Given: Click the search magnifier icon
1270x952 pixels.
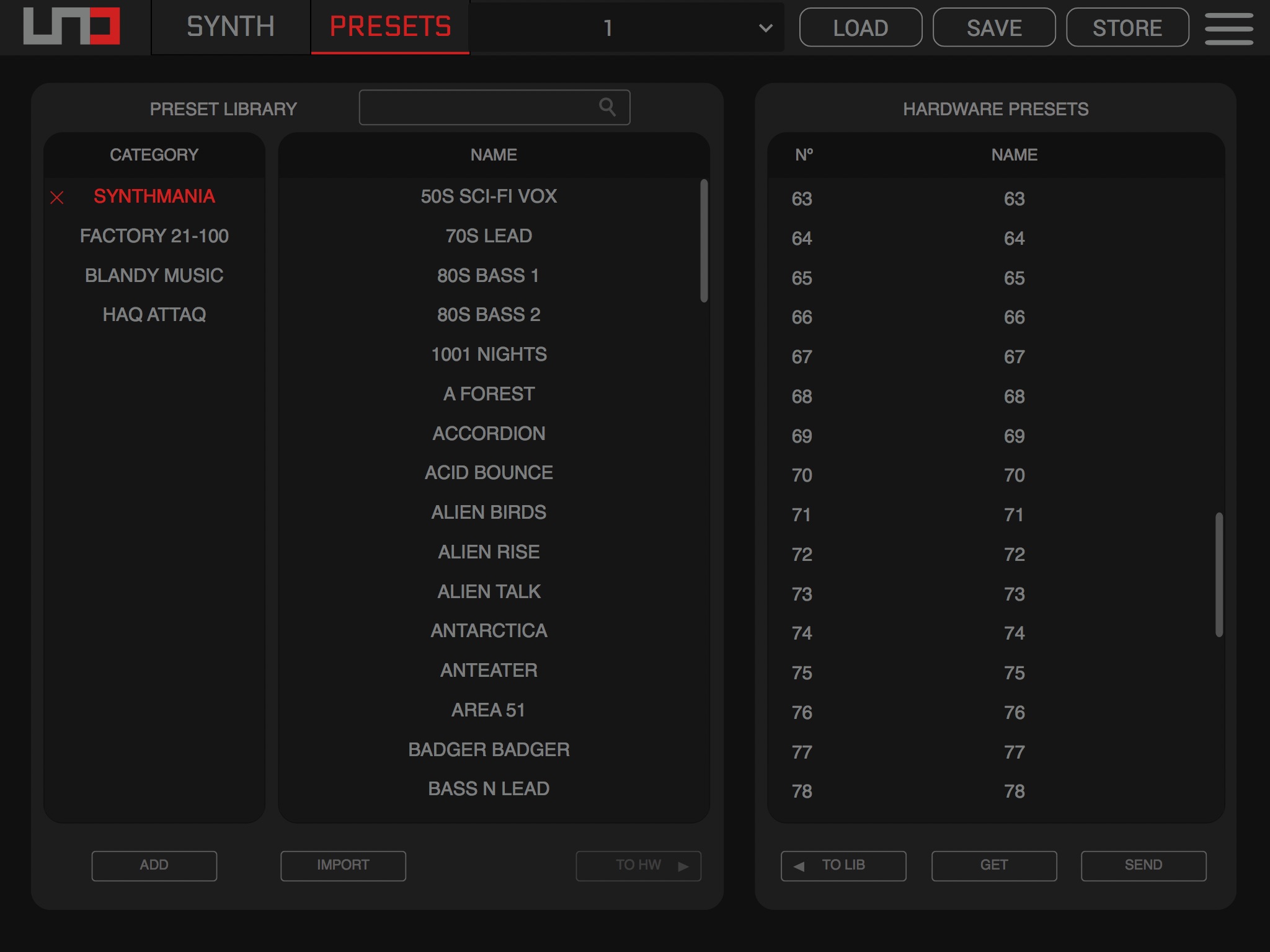Looking at the screenshot, I should coord(607,107).
